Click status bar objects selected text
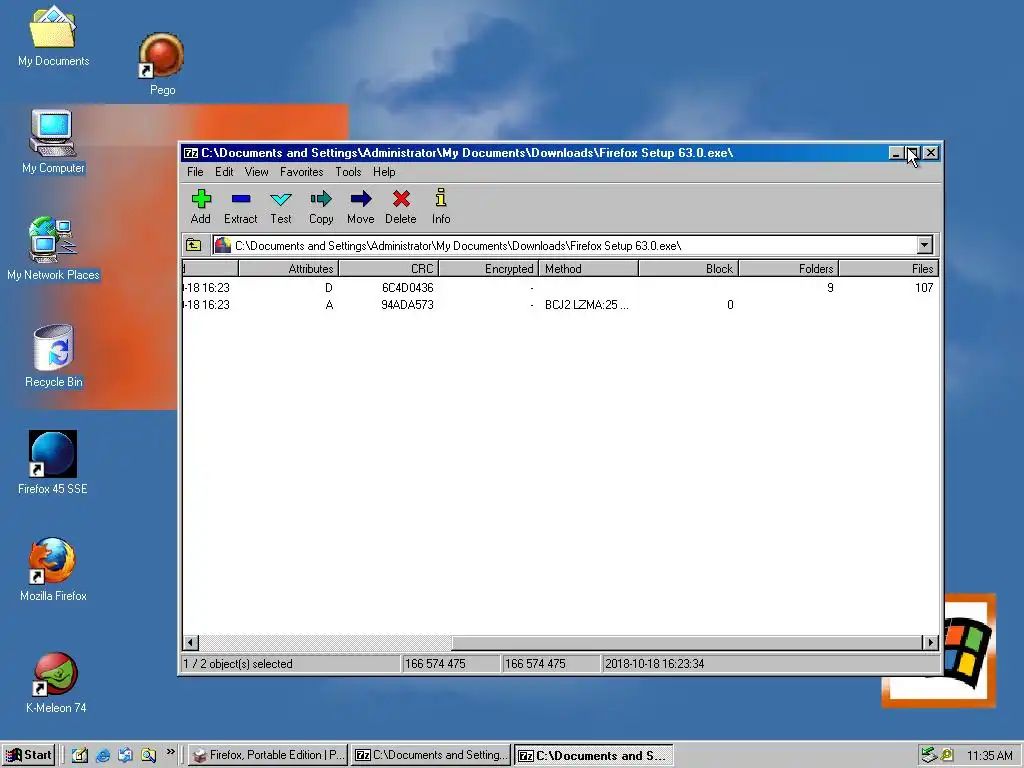The height and width of the screenshot is (768, 1024). coord(238,664)
